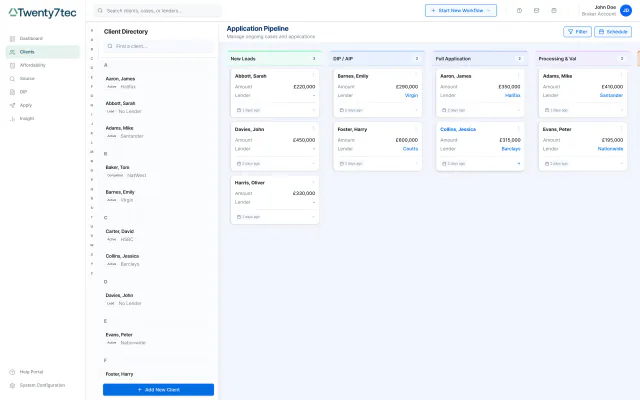Select Aaron, James in Client Directory
Screen dimensions: 640x400
(158, 82)
